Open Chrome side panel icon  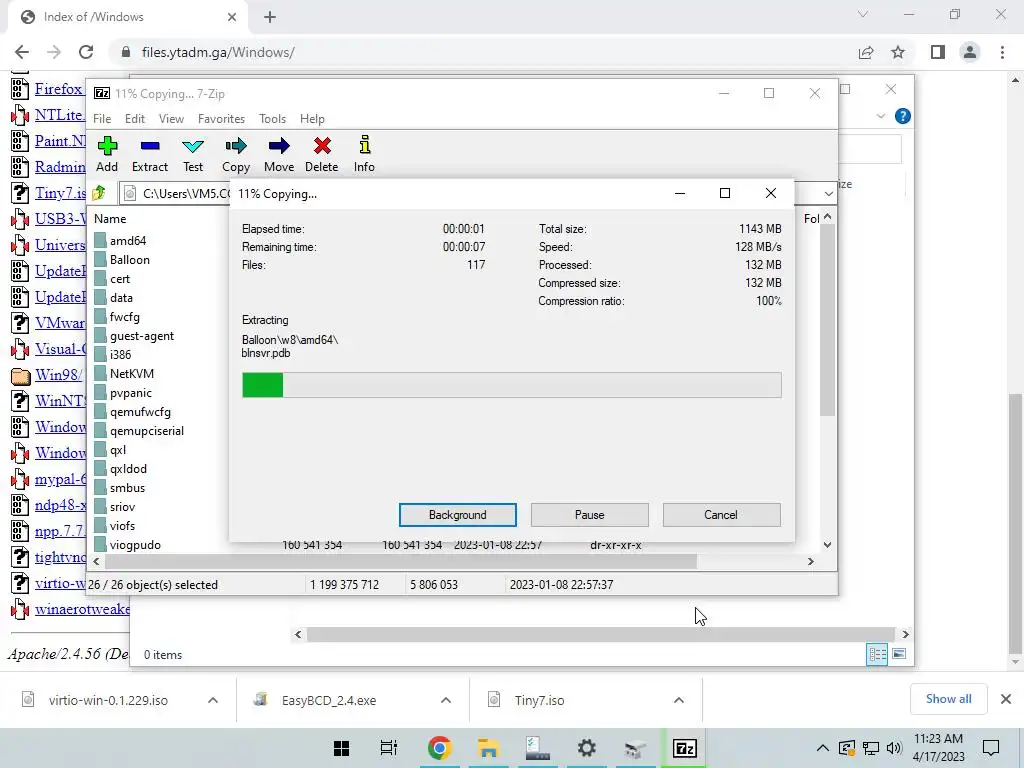[938, 52]
